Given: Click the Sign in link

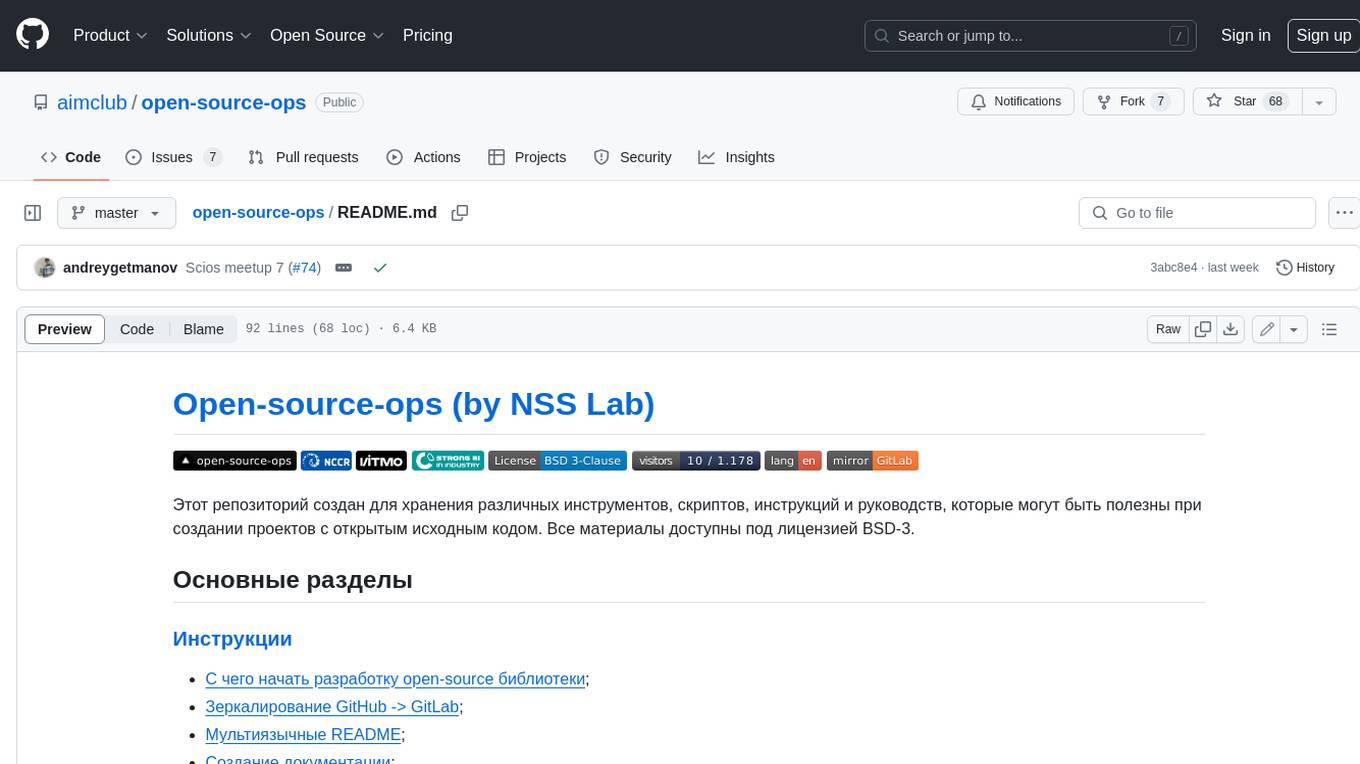Looking at the screenshot, I should (x=1245, y=35).
